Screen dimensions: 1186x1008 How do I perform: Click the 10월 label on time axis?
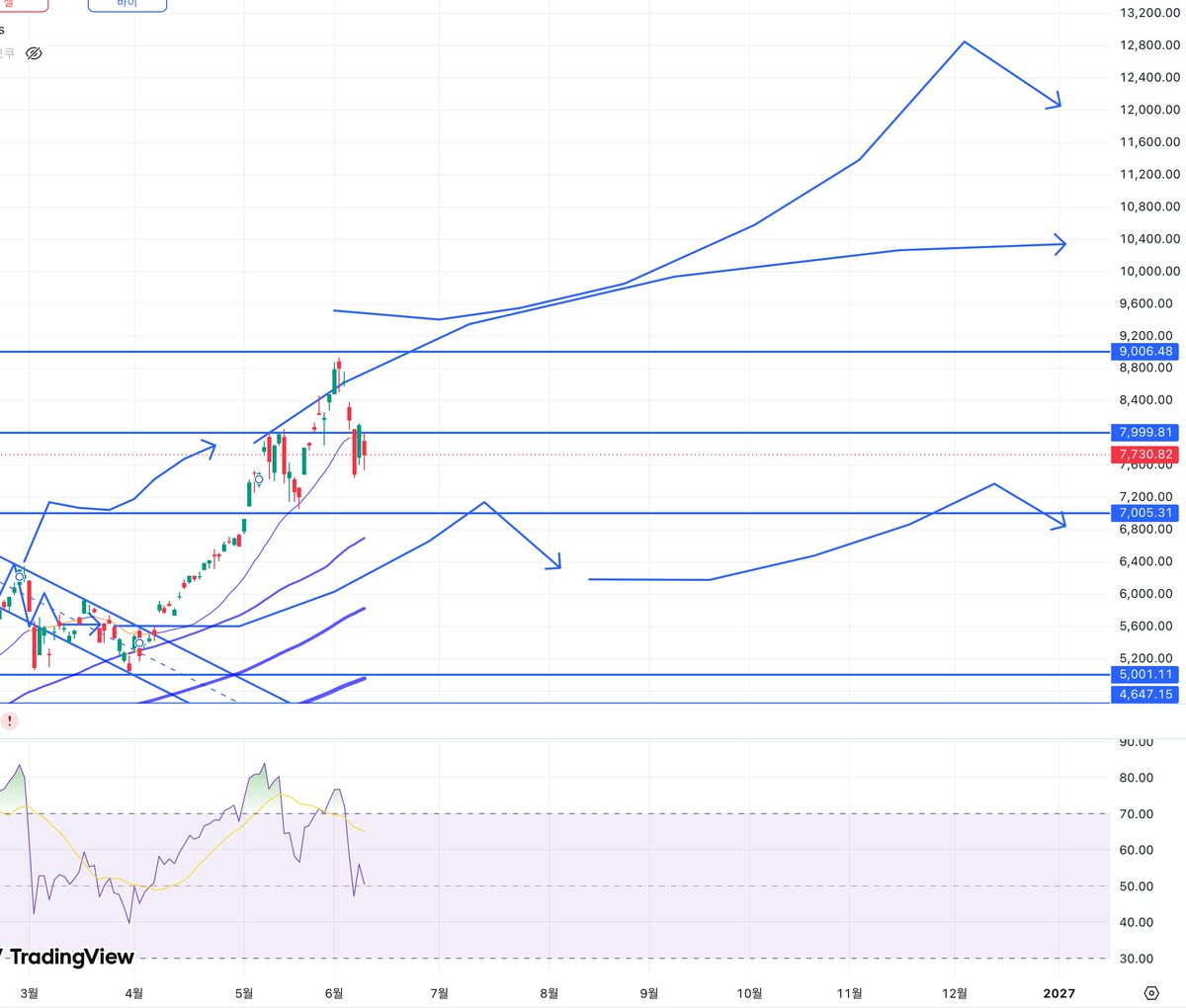[750, 992]
